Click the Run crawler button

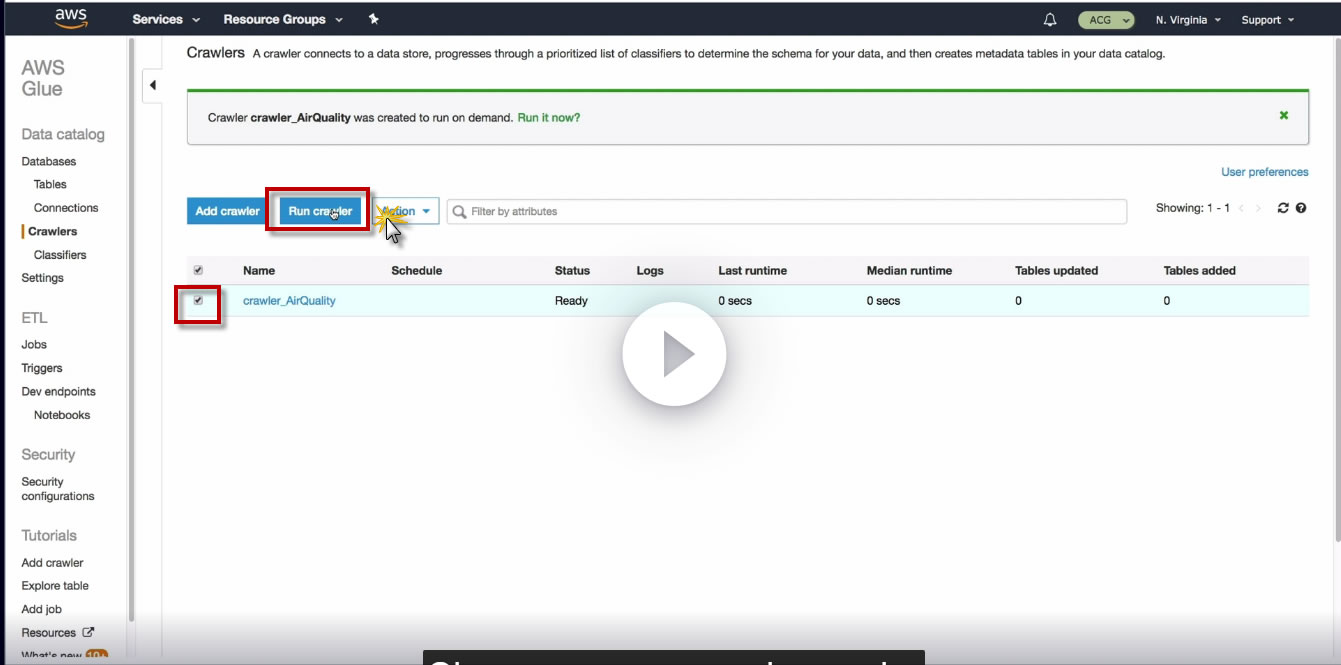[x=320, y=211]
